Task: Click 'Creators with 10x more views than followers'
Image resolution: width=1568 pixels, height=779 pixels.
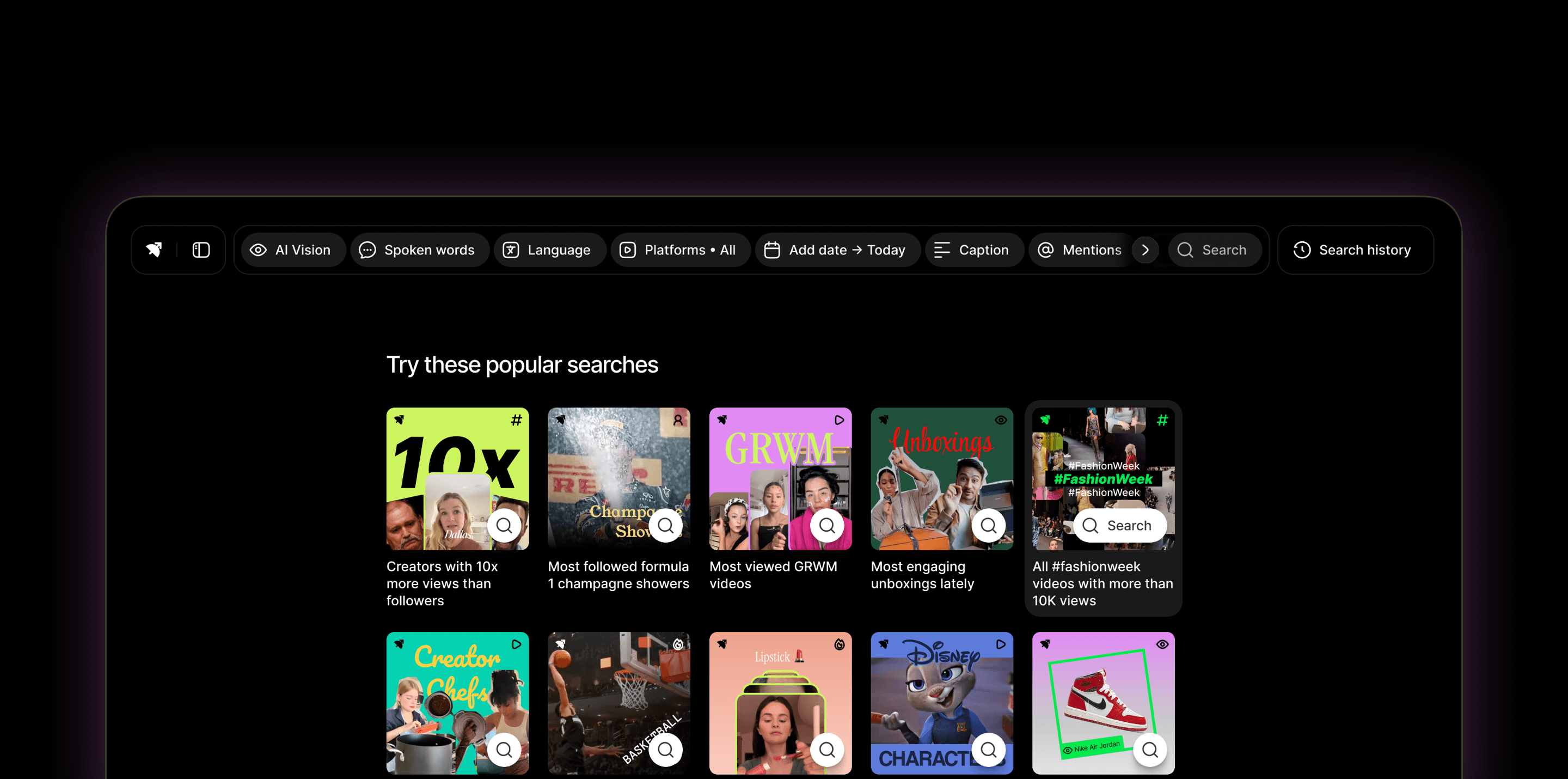Action: pyautogui.click(x=442, y=583)
